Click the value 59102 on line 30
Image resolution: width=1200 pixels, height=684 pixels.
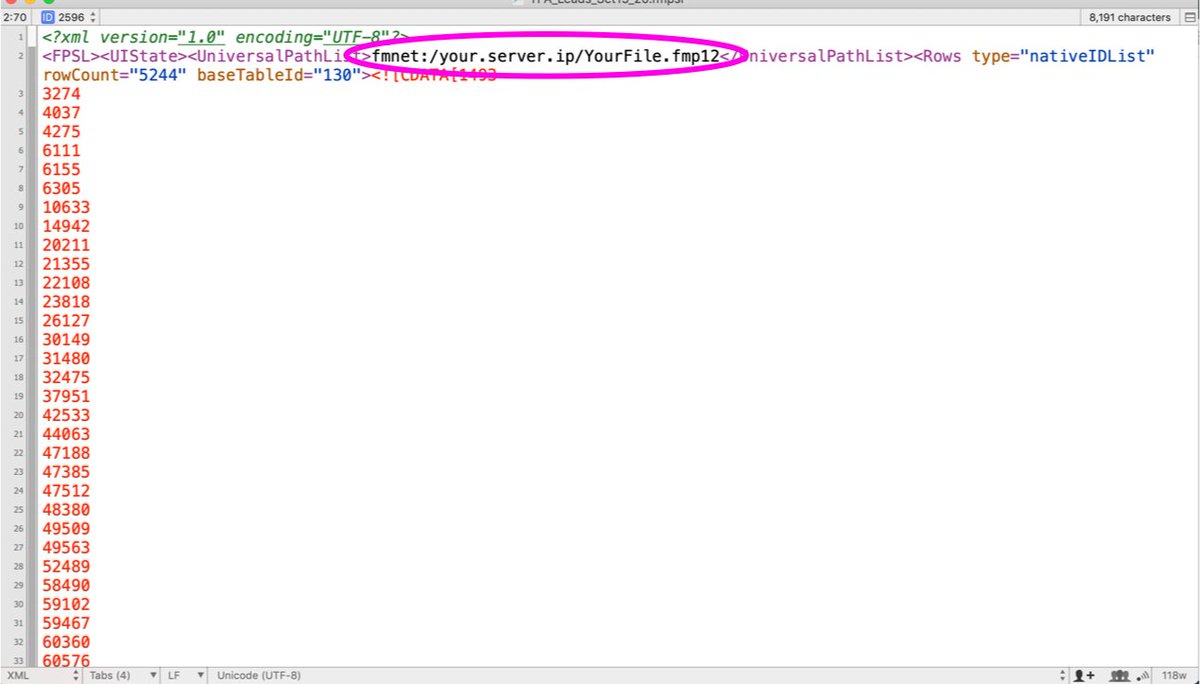coord(67,604)
